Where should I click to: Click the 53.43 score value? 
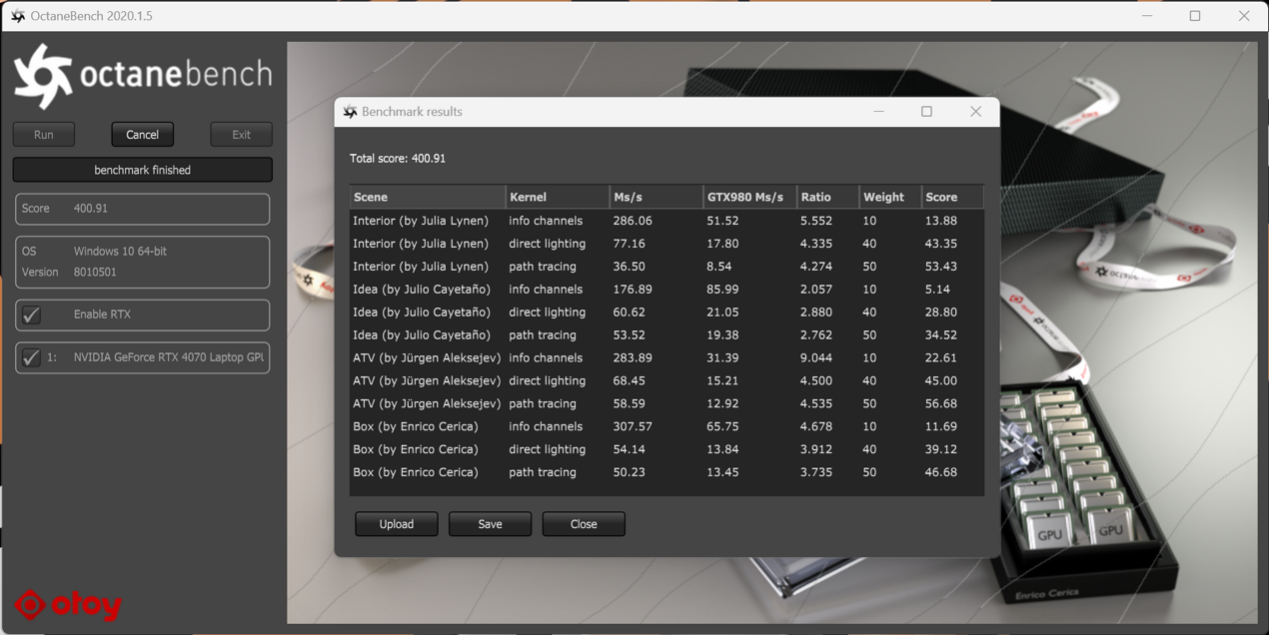point(941,266)
